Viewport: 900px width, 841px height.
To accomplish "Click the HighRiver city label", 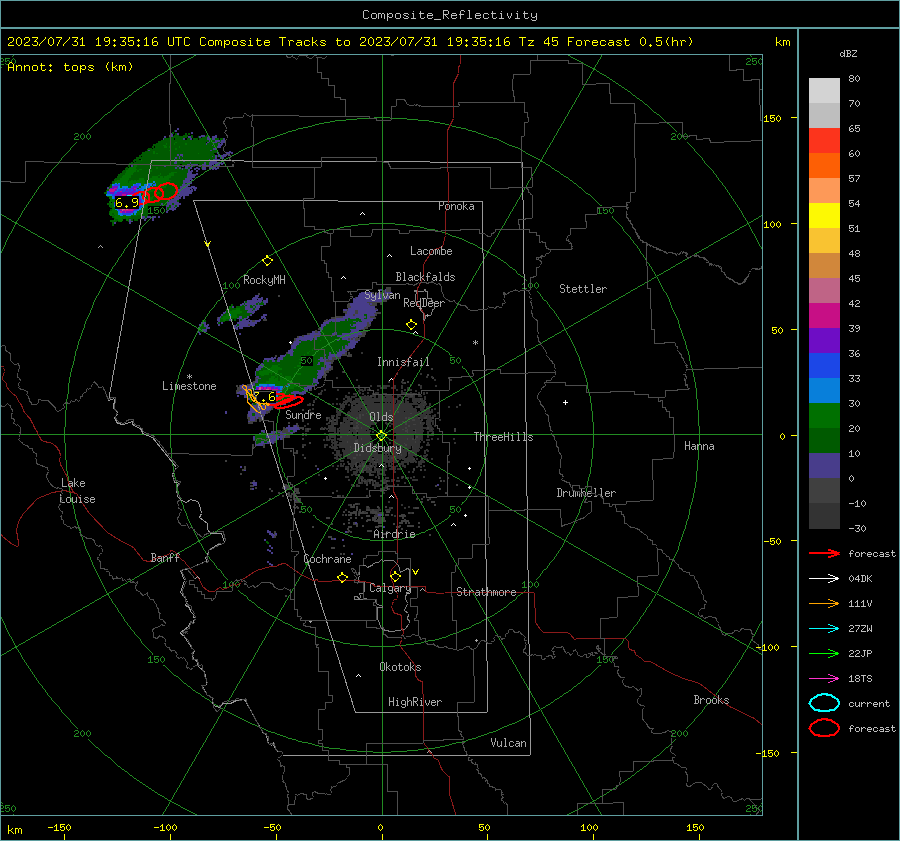I will tap(415, 702).
